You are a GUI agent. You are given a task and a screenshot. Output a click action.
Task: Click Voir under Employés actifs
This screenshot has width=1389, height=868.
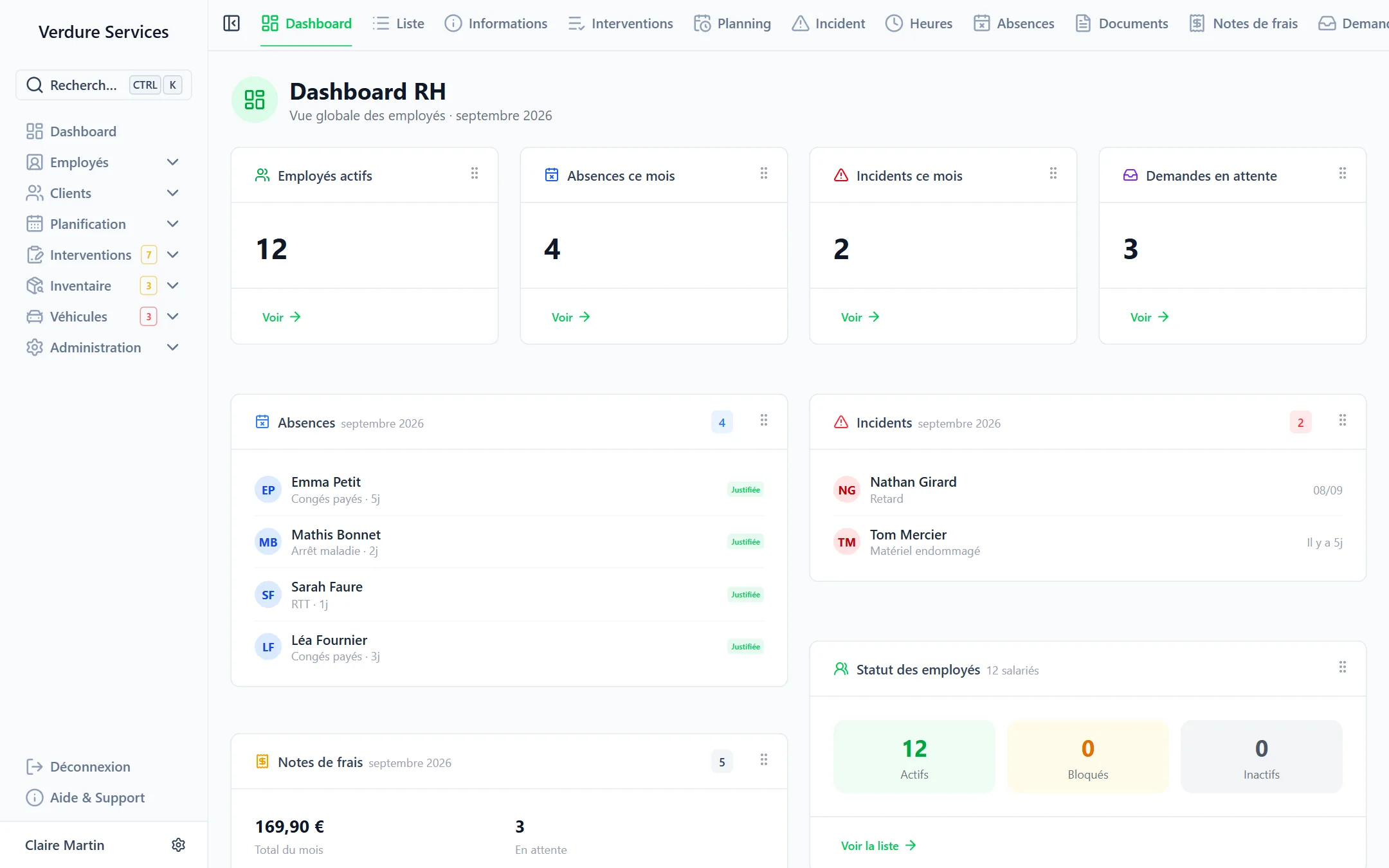point(281,317)
